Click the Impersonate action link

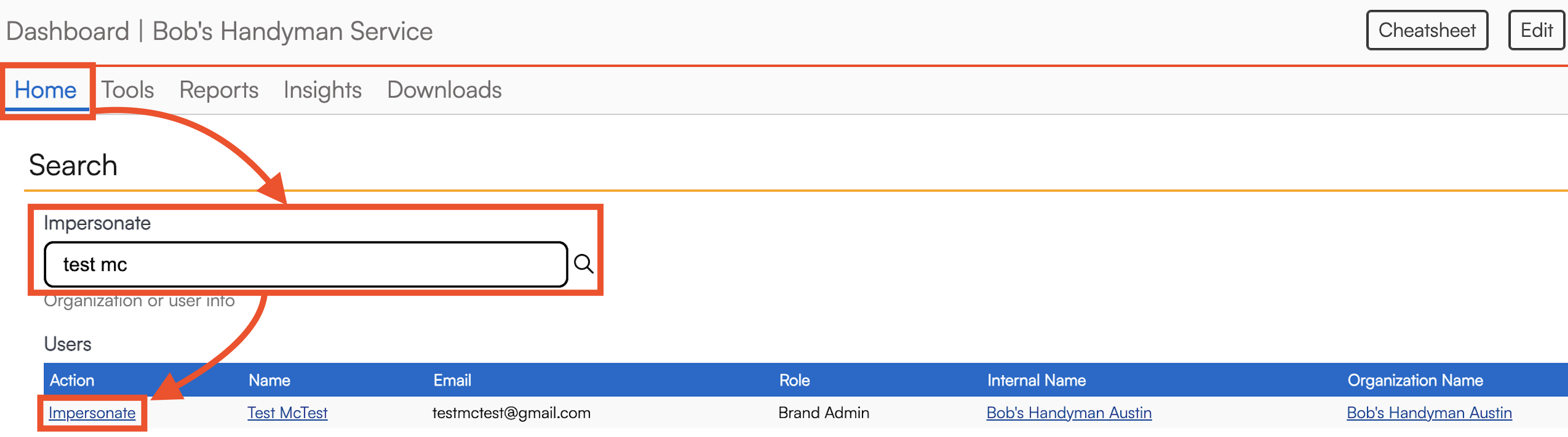click(92, 413)
